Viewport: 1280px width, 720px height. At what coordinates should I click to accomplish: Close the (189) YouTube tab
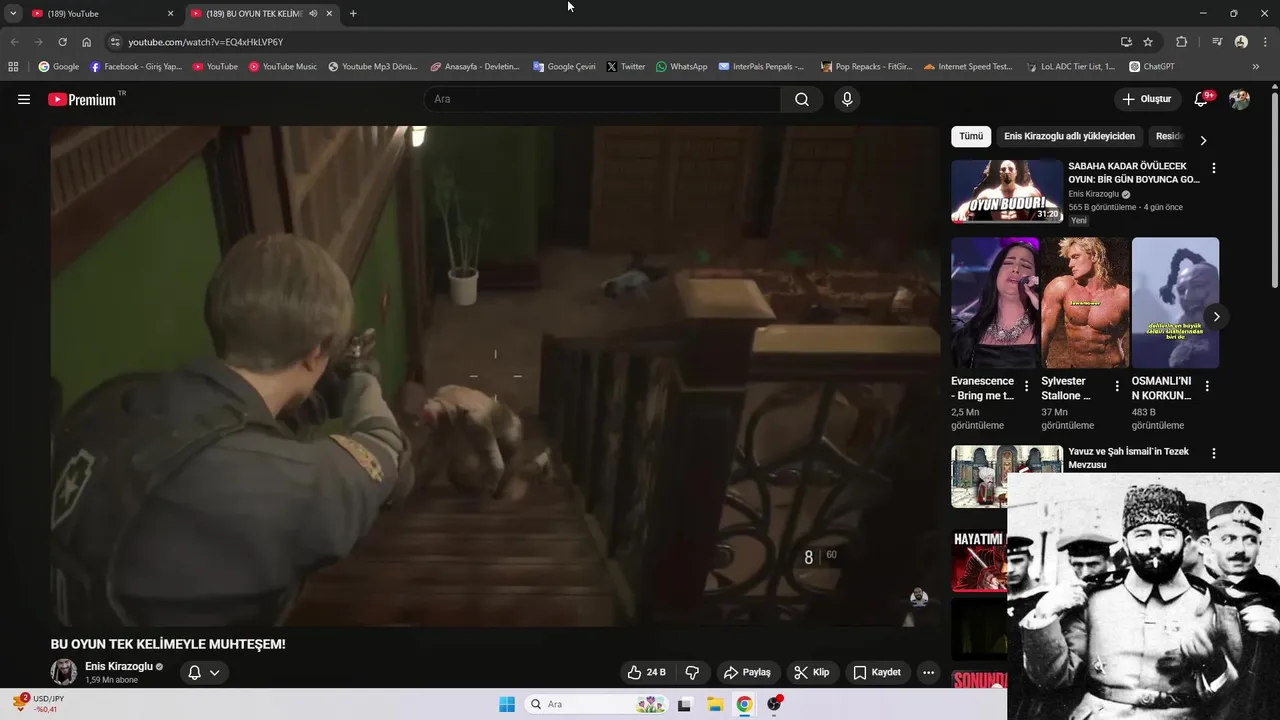point(170,14)
